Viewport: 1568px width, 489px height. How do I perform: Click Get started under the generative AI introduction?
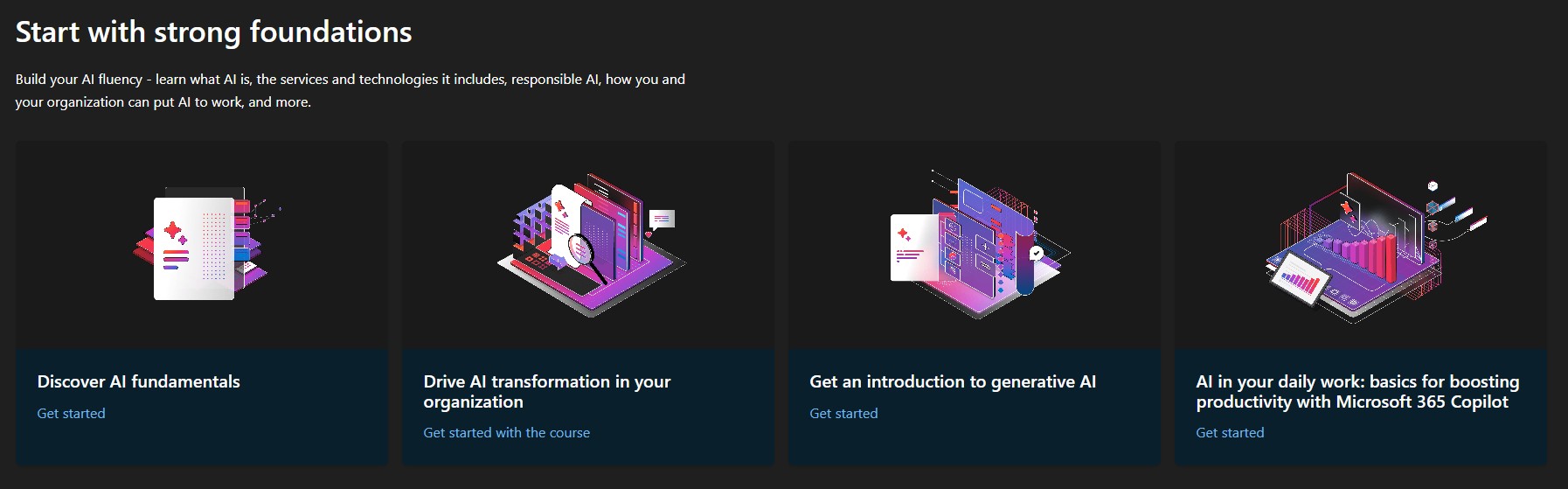[x=843, y=413]
